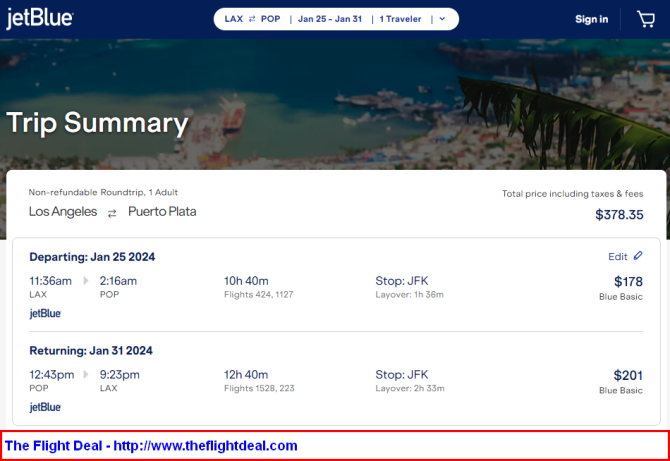Click the 2:16am arrival time
This screenshot has width=670, height=461.
[x=118, y=281]
